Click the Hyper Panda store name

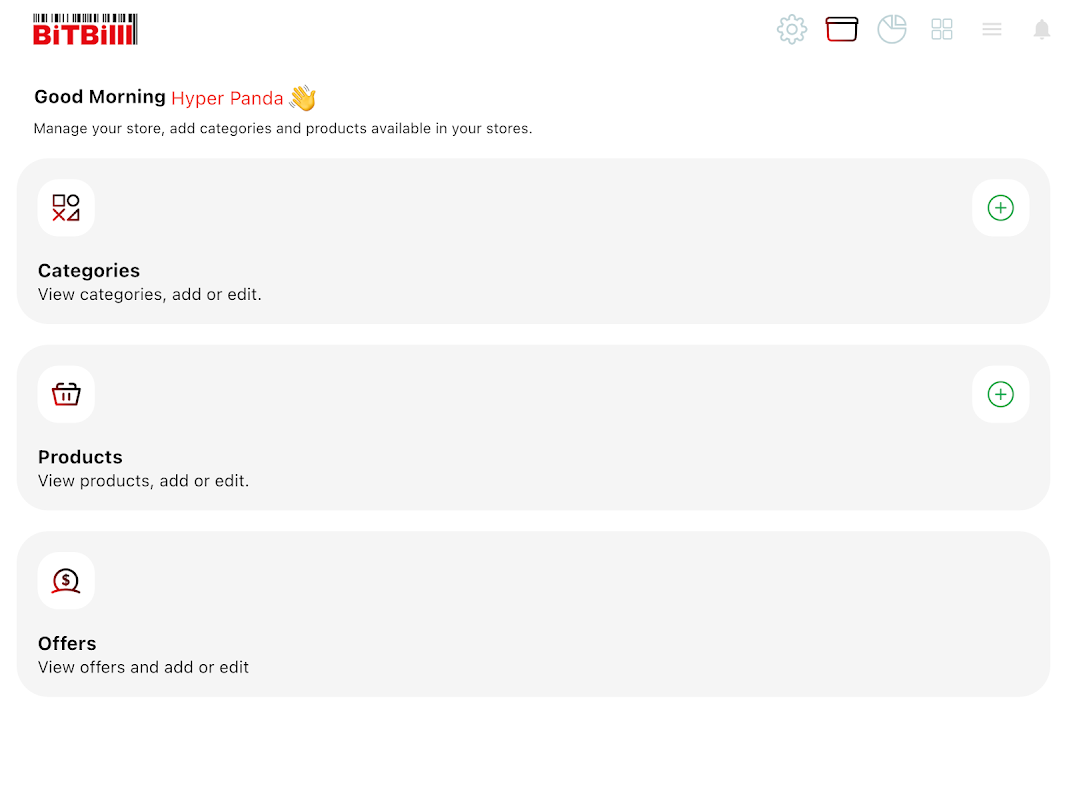227,99
